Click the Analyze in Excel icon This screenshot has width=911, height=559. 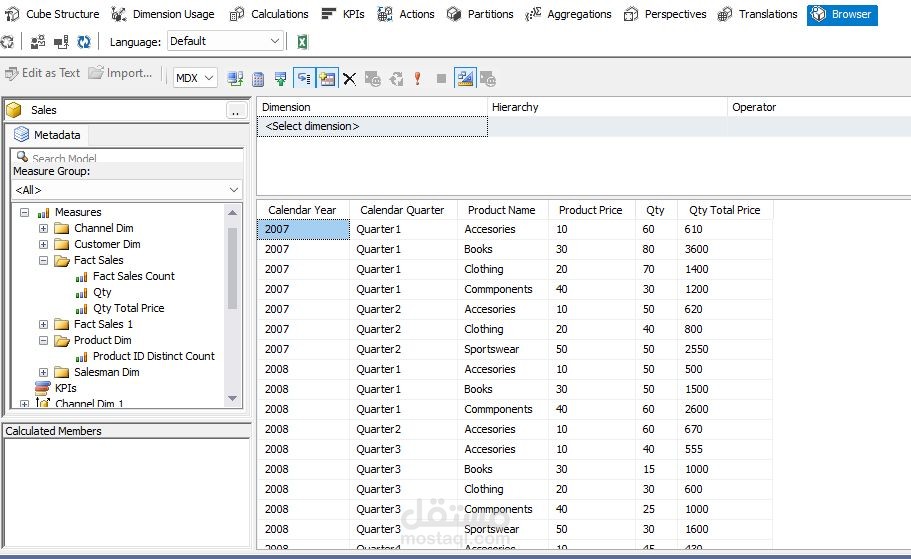(x=302, y=42)
